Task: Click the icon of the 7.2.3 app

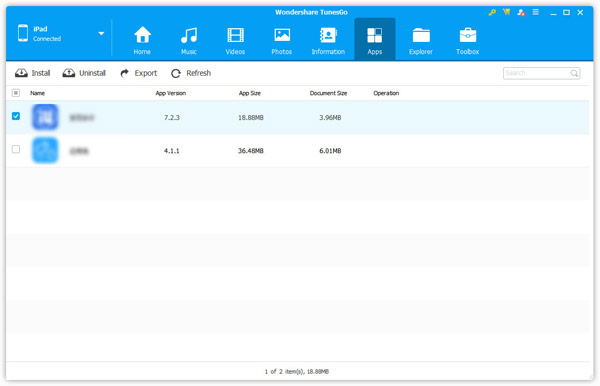Action: pos(45,117)
